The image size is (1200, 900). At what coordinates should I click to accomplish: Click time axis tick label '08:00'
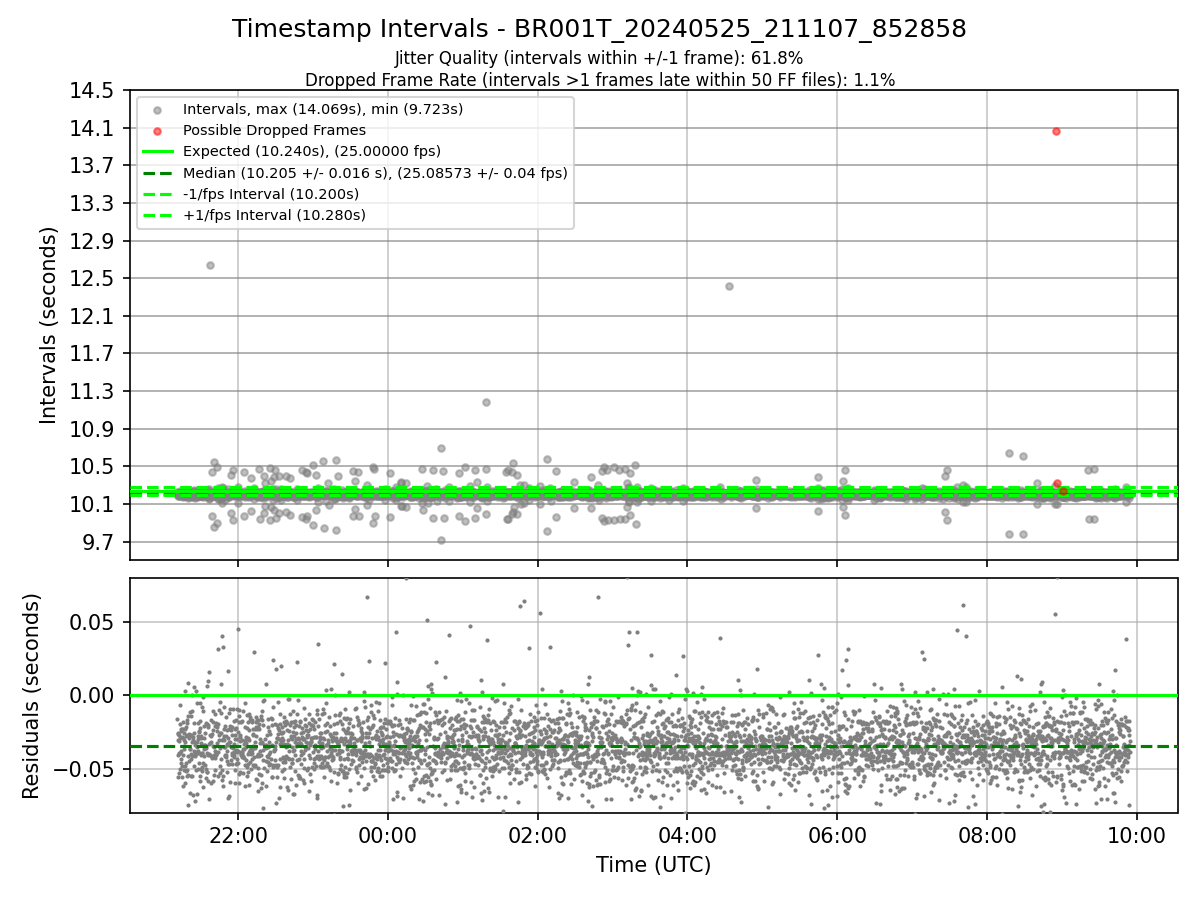pyautogui.click(x=987, y=834)
